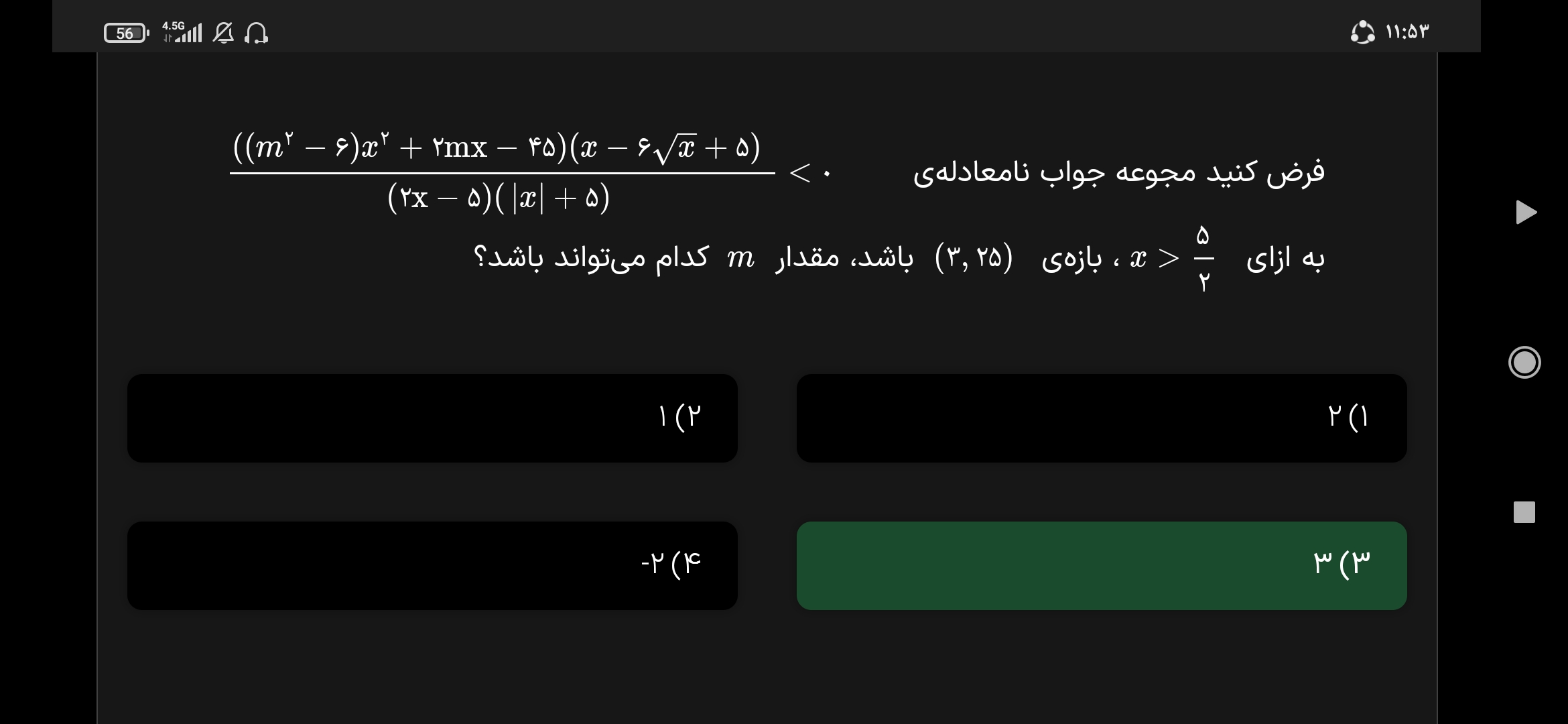Image resolution: width=1568 pixels, height=724 pixels.
Task: Select answer option 2 with value ۱
Action: 432,418
